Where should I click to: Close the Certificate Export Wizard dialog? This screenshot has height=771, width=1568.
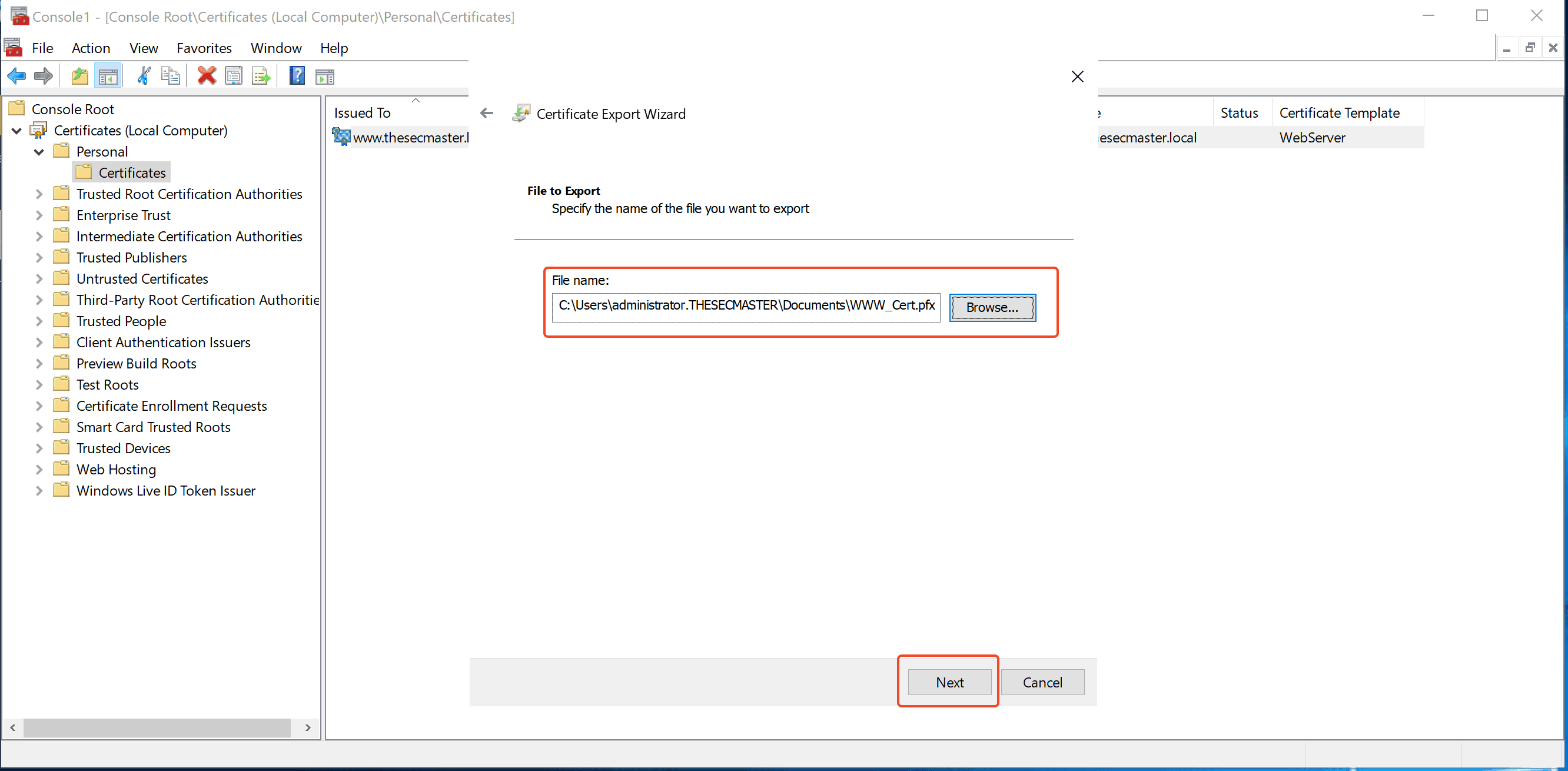1077,77
